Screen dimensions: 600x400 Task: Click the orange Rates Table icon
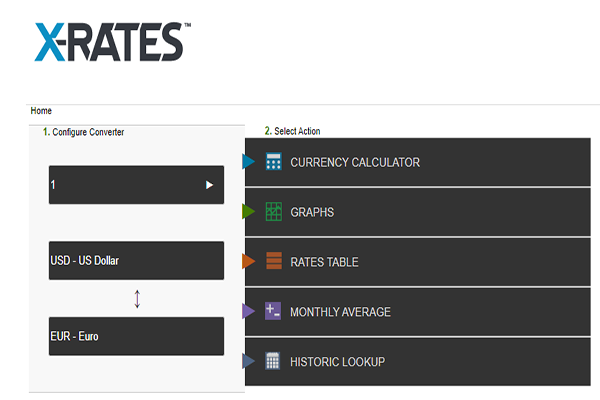click(273, 262)
